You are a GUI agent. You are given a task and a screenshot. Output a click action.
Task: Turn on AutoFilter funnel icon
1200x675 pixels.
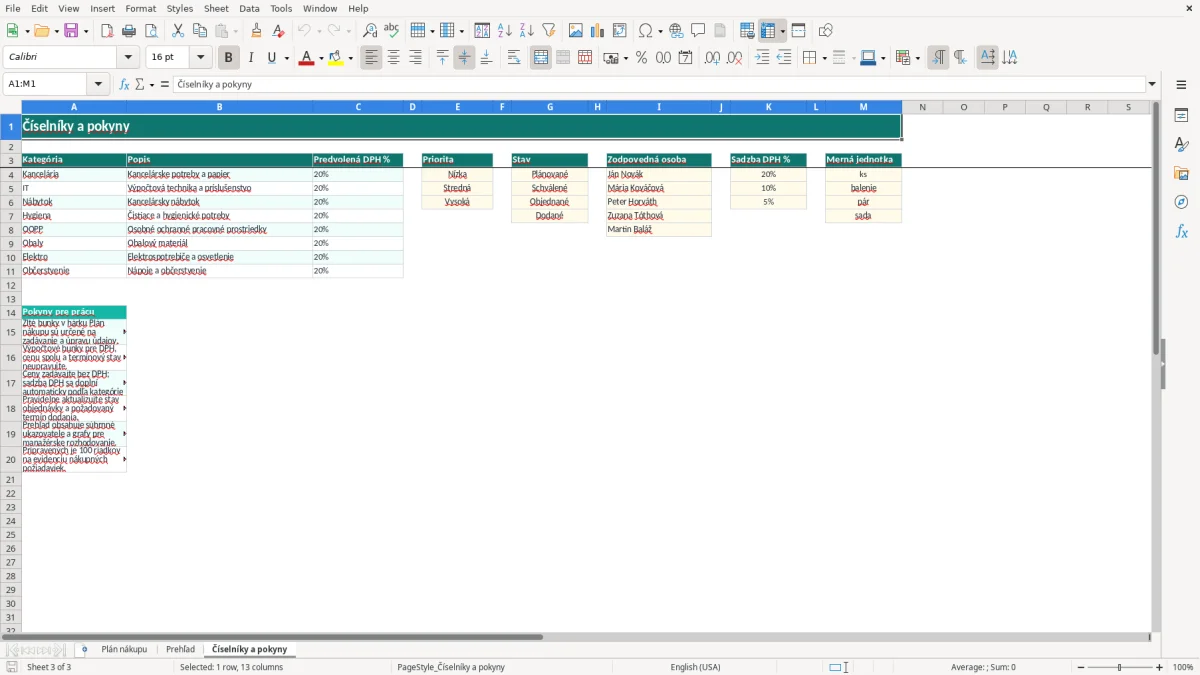coord(549,31)
